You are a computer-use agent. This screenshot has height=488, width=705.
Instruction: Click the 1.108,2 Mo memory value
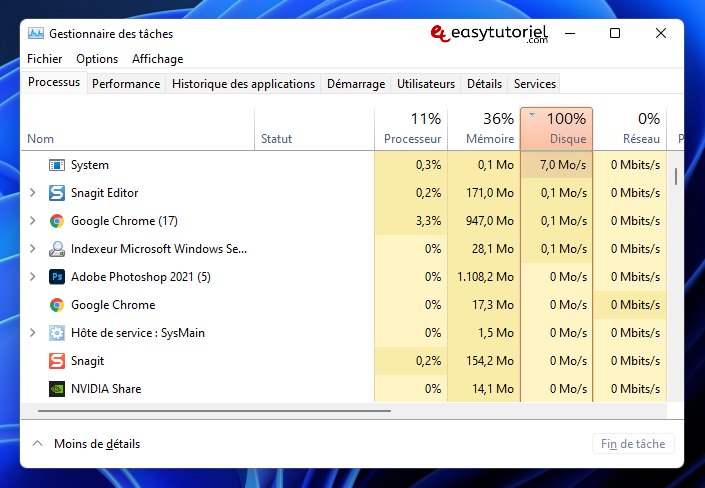pyautogui.click(x=485, y=277)
